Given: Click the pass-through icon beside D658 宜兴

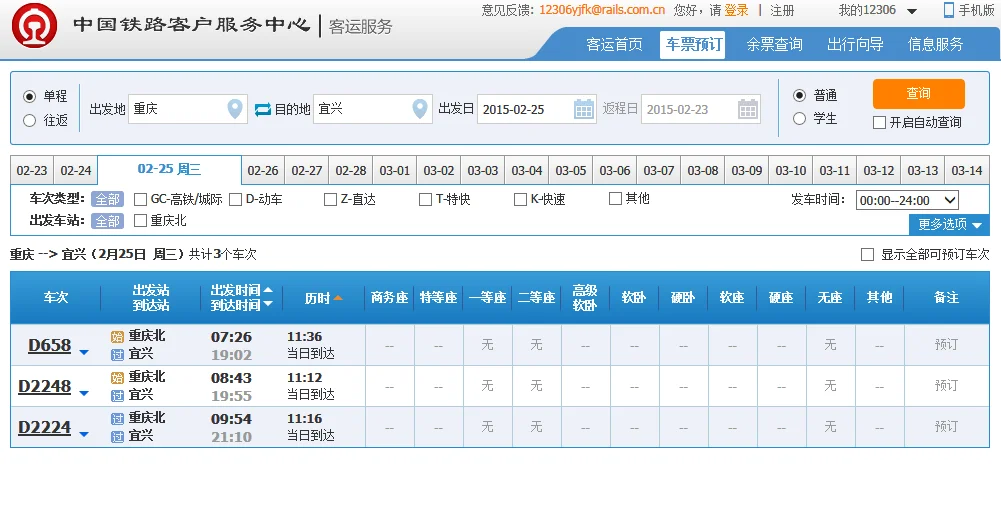Looking at the screenshot, I should coord(117,355).
